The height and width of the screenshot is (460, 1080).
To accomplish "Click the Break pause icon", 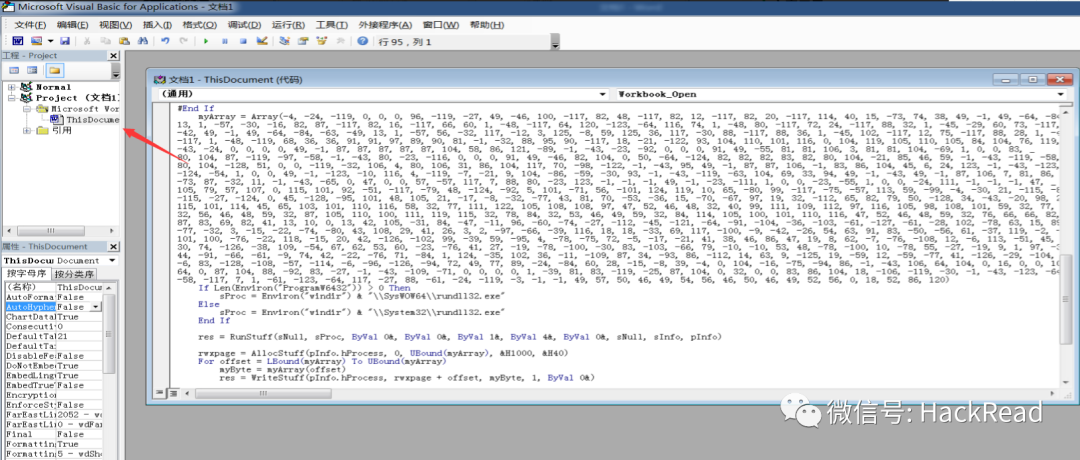I will click(225, 41).
